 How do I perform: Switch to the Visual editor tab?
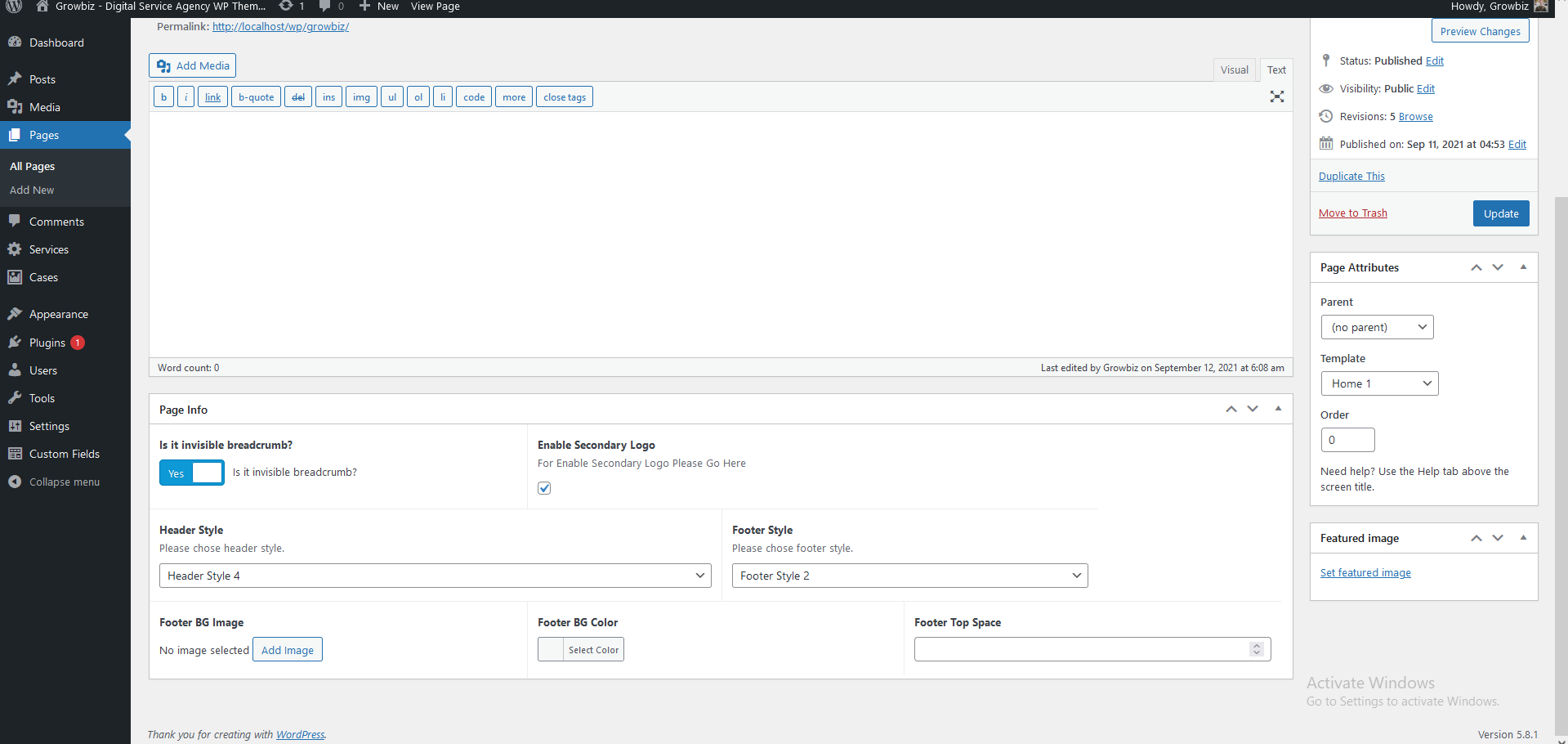point(1234,69)
